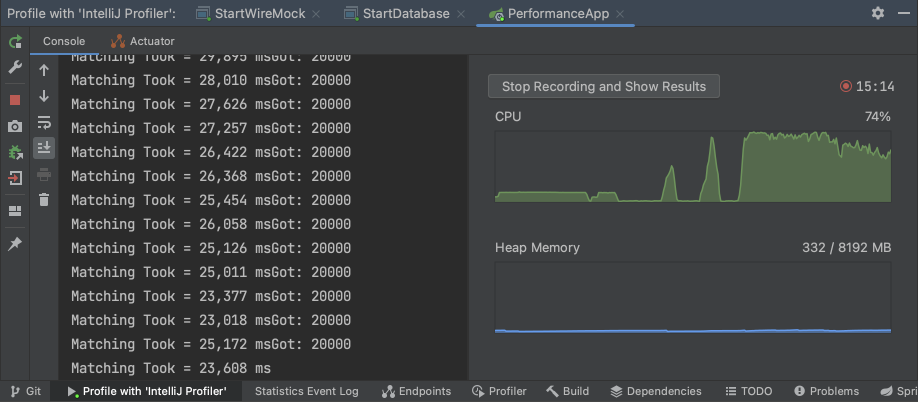The height and width of the screenshot is (402, 918).
Task: Click the Heap Memory chart
Action: point(693,297)
